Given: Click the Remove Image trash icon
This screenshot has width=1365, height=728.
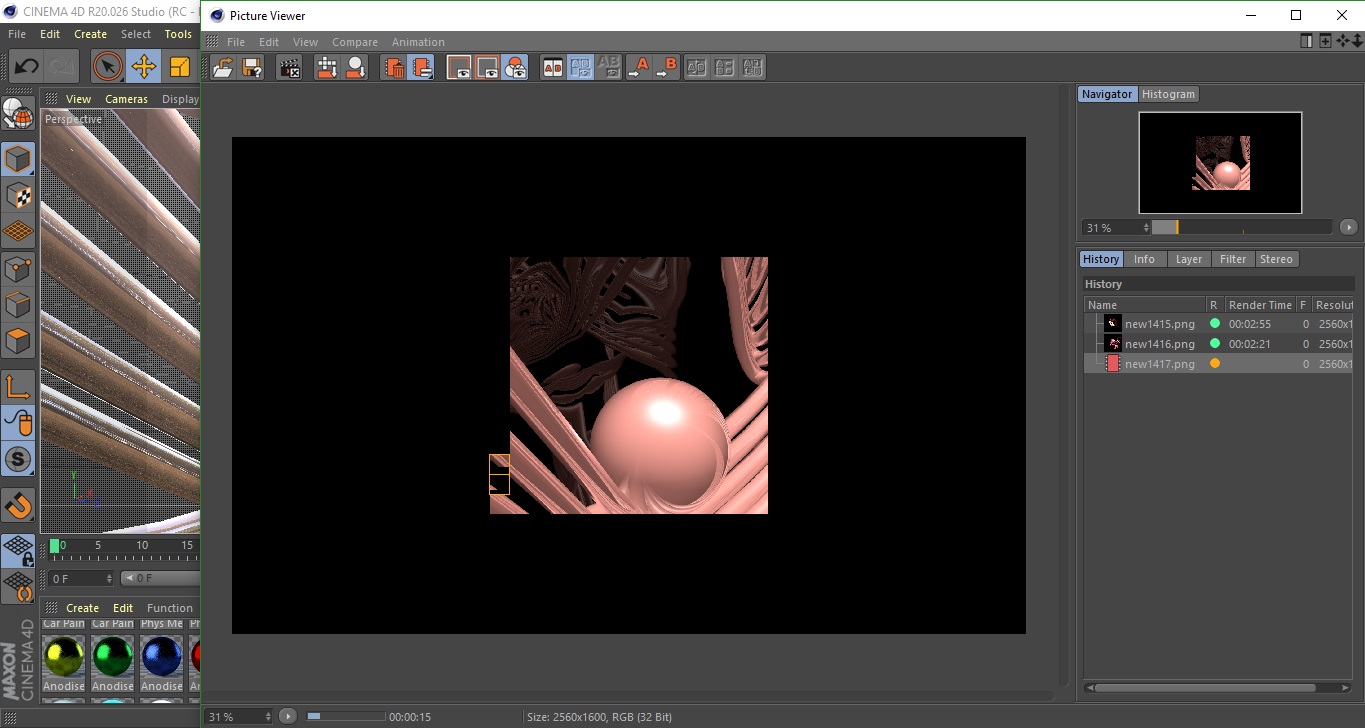Looking at the screenshot, I should pyautogui.click(x=394, y=68).
